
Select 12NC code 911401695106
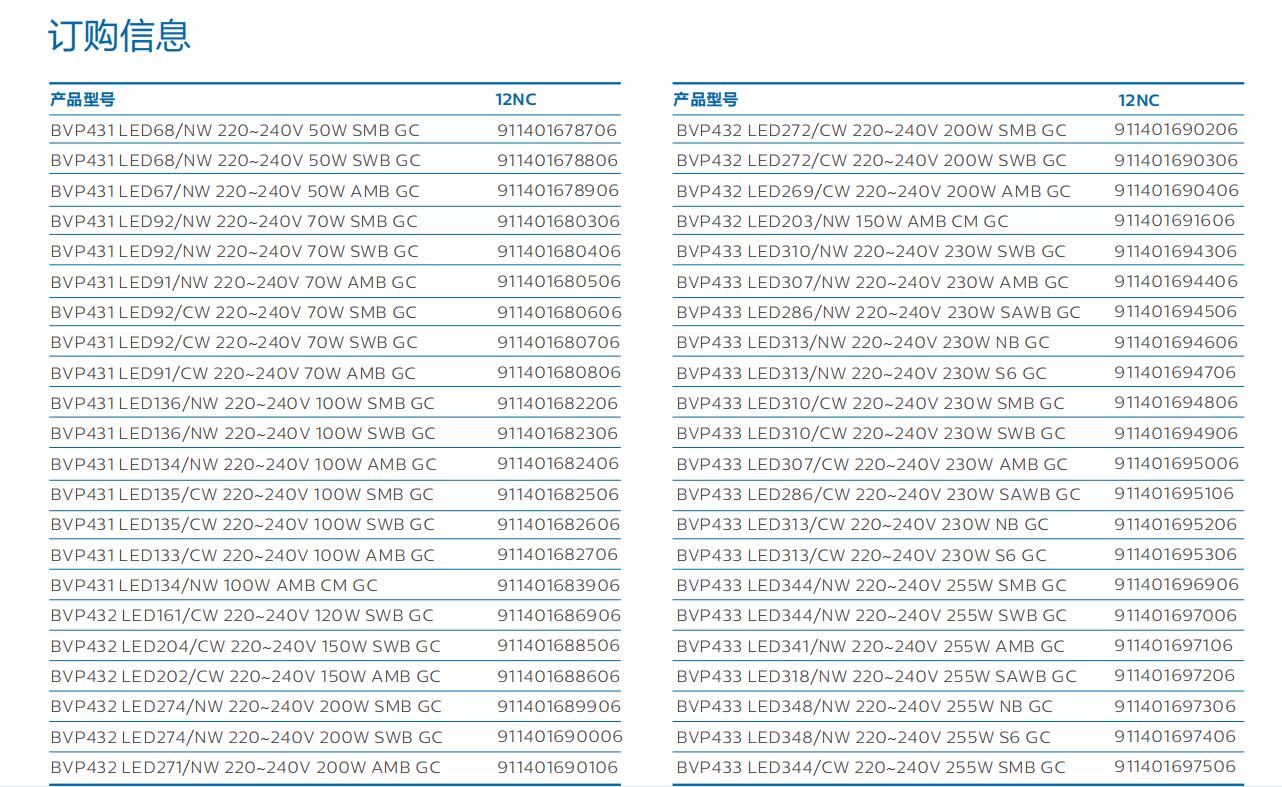tap(1175, 493)
